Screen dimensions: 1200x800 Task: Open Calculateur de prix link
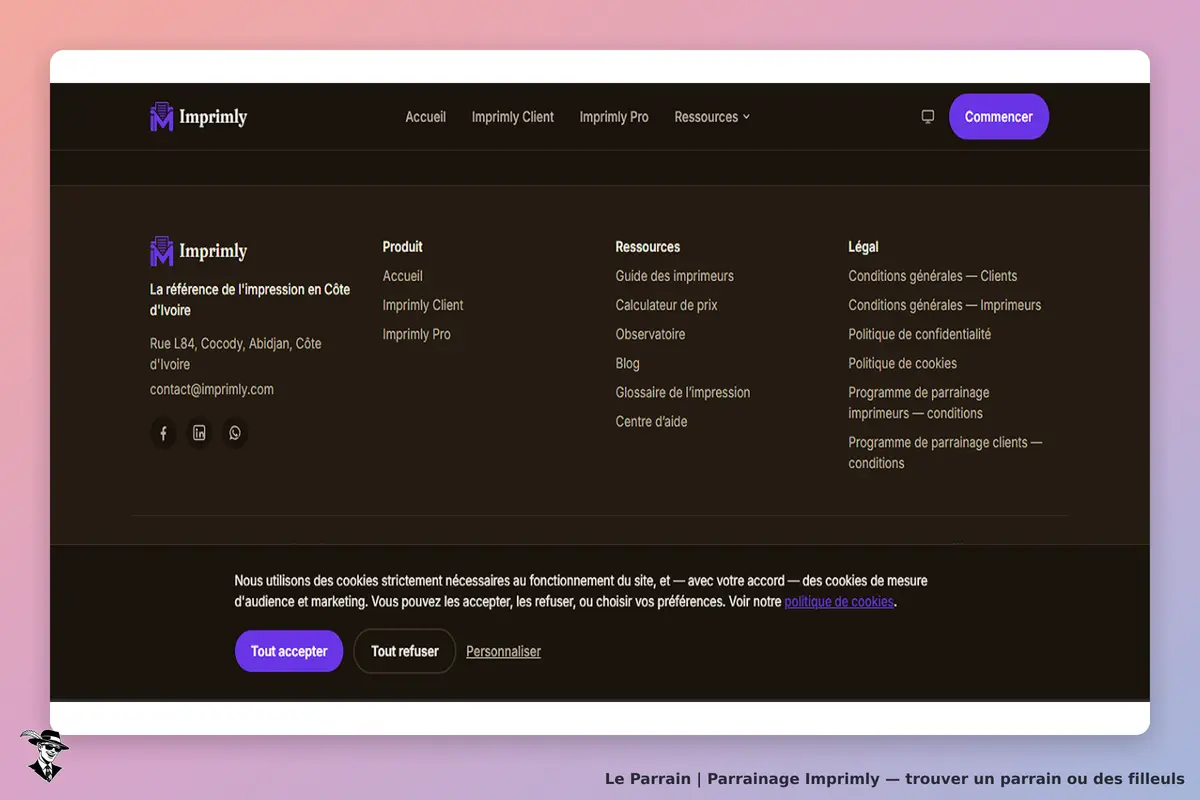click(x=667, y=305)
